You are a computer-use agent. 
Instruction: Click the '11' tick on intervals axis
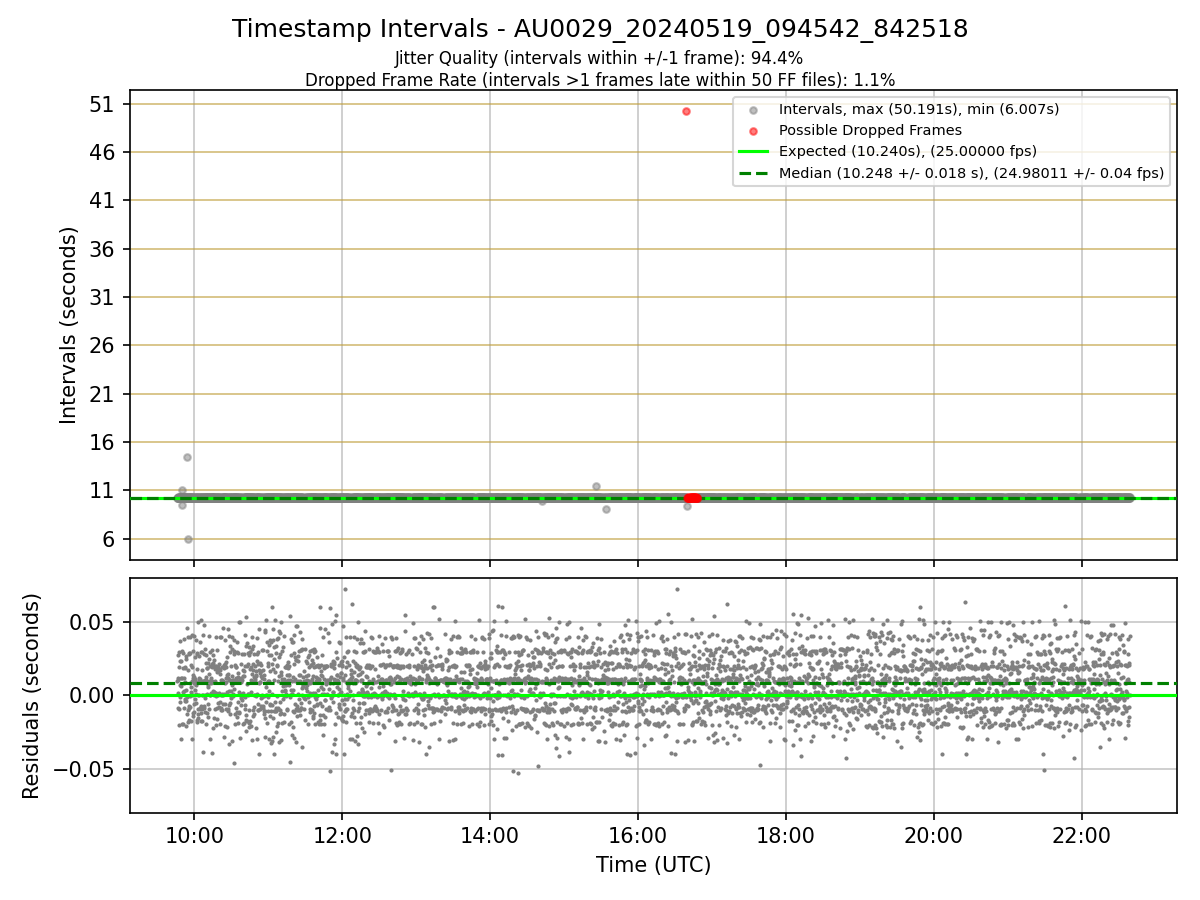pos(103,491)
